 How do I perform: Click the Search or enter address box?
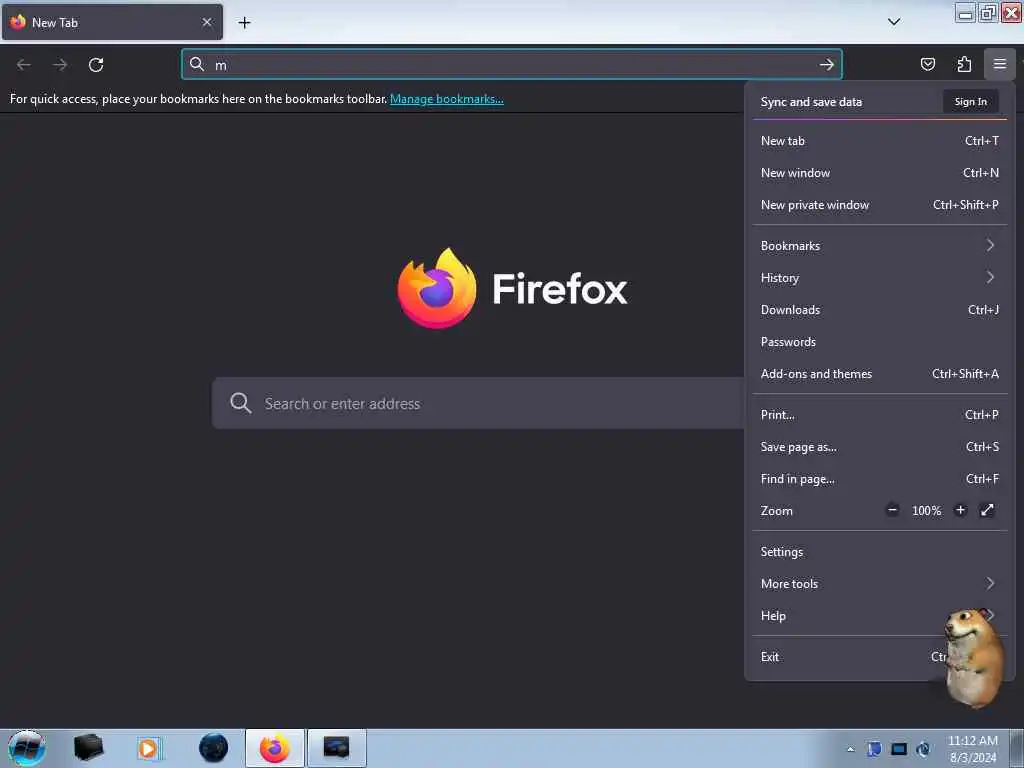478,403
